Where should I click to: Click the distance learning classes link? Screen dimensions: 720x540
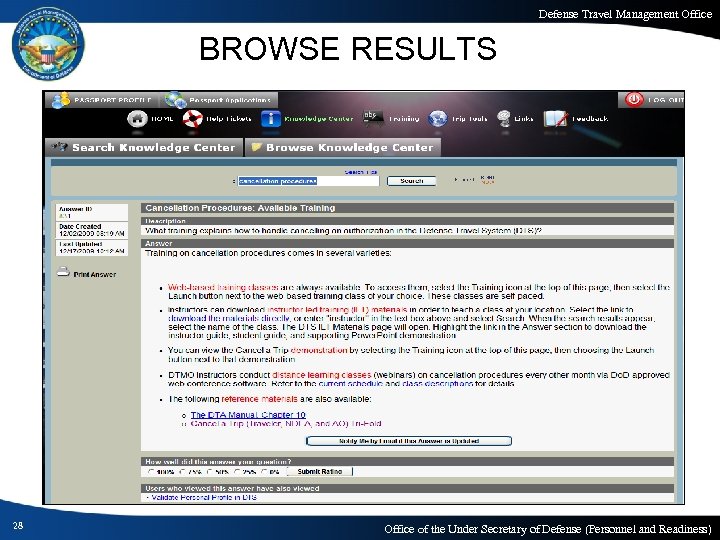[321, 375]
